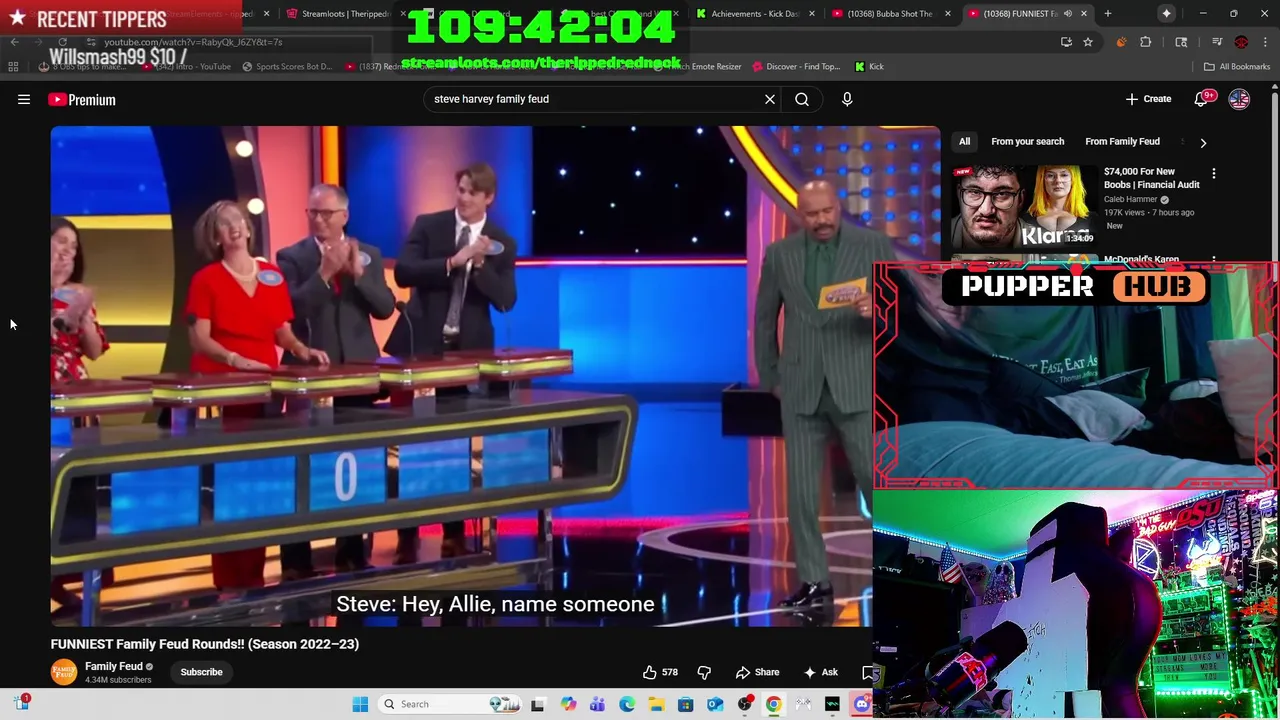Image resolution: width=1280 pixels, height=720 pixels.
Task: Click the Ask button
Action: [x=820, y=672]
